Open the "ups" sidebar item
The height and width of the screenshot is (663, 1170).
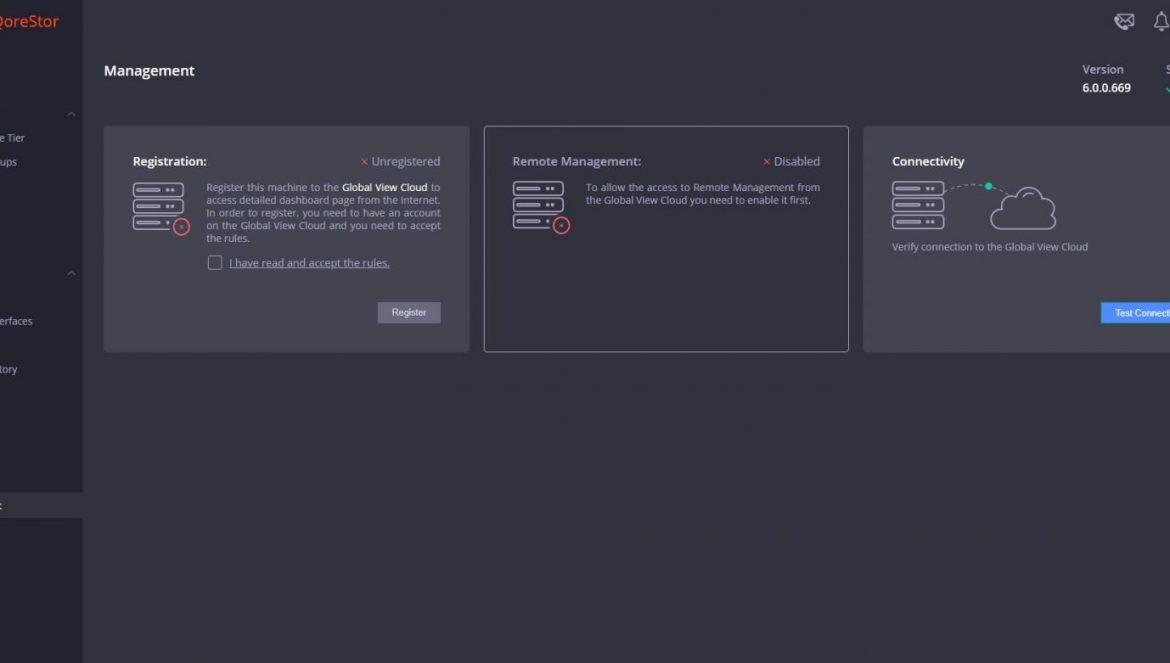click(x=8, y=162)
